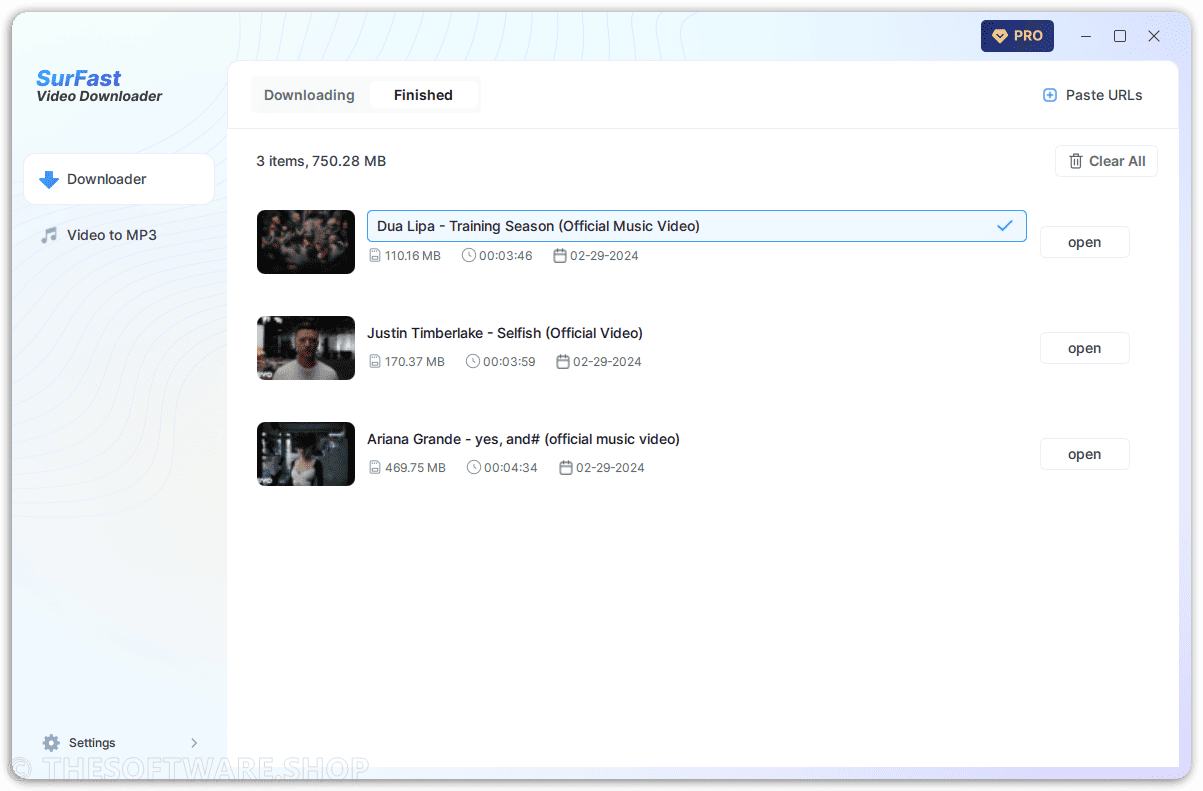Image resolution: width=1203 pixels, height=791 pixels.
Task: Click the 469.75 MB size value
Action: tap(415, 468)
